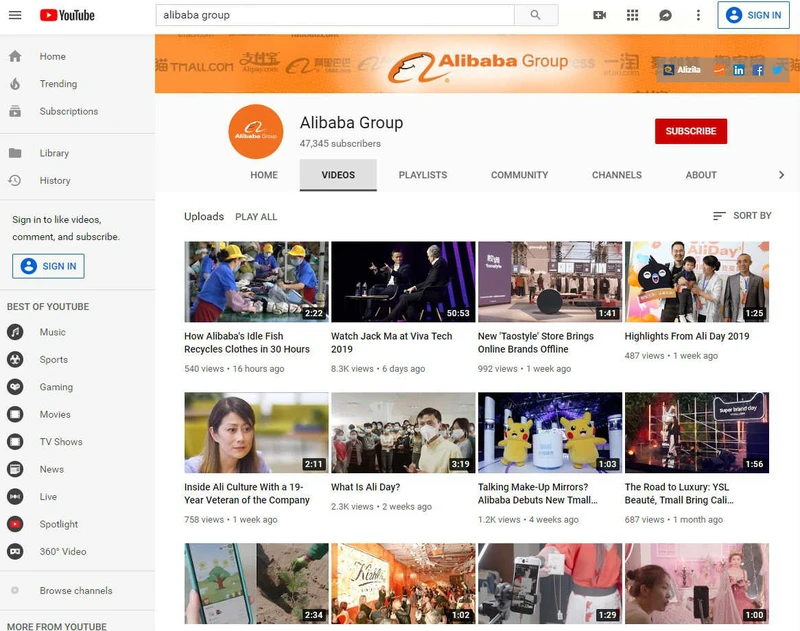Open the hamburger guide menu
The width and height of the screenshot is (800, 631).
point(15,15)
